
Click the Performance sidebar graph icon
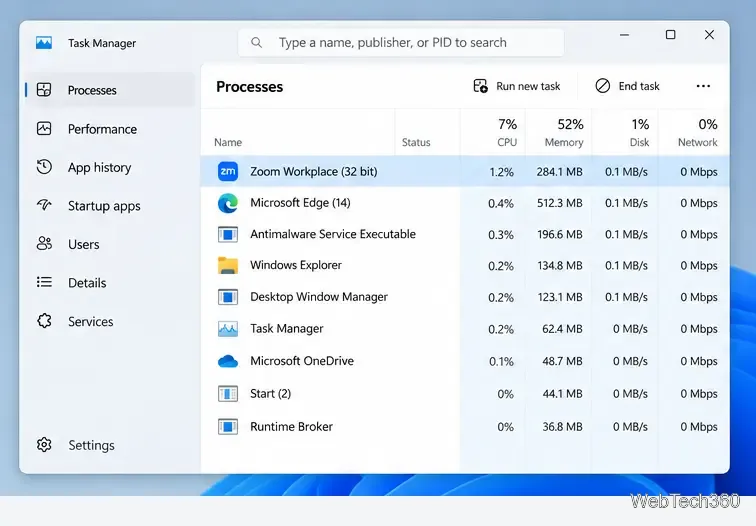click(44, 129)
